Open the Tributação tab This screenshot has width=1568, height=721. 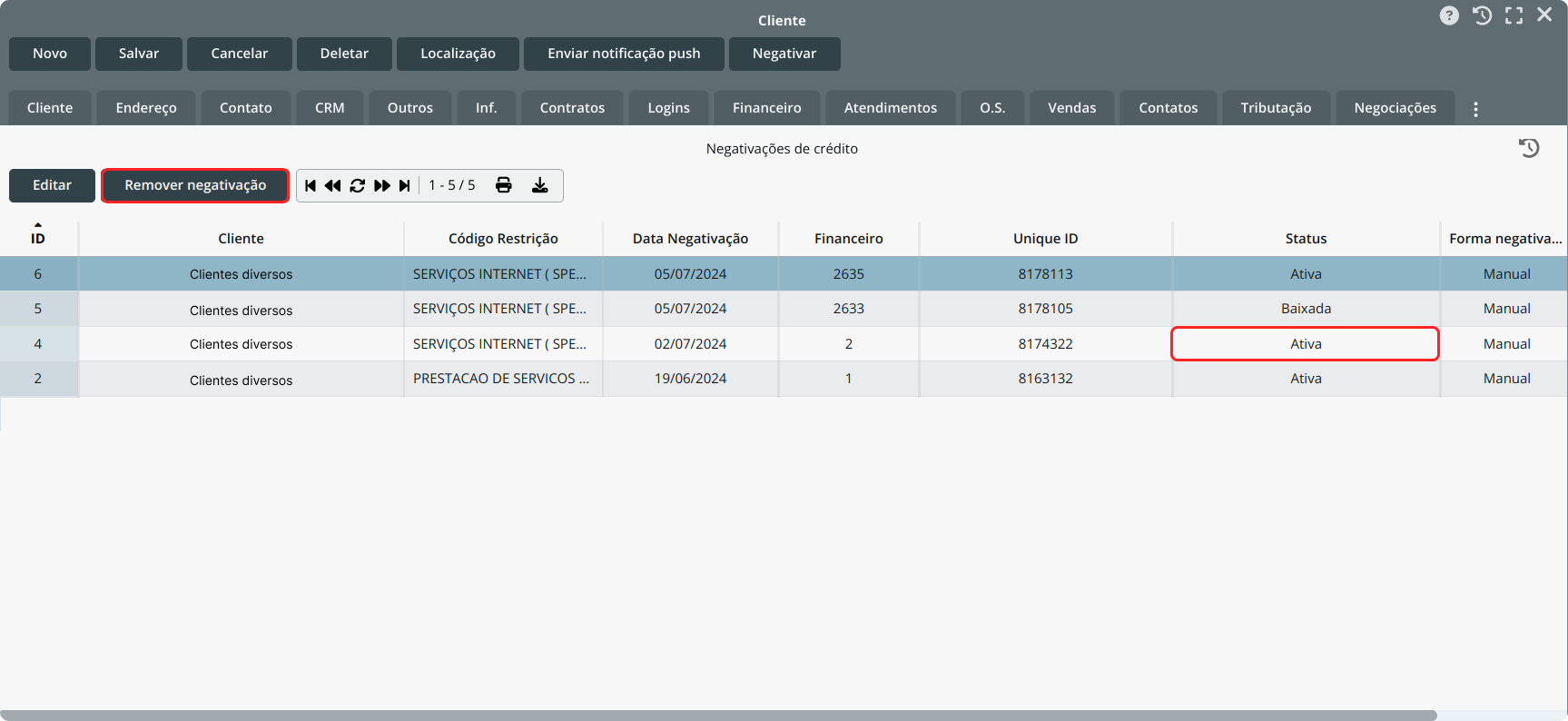pos(1276,108)
